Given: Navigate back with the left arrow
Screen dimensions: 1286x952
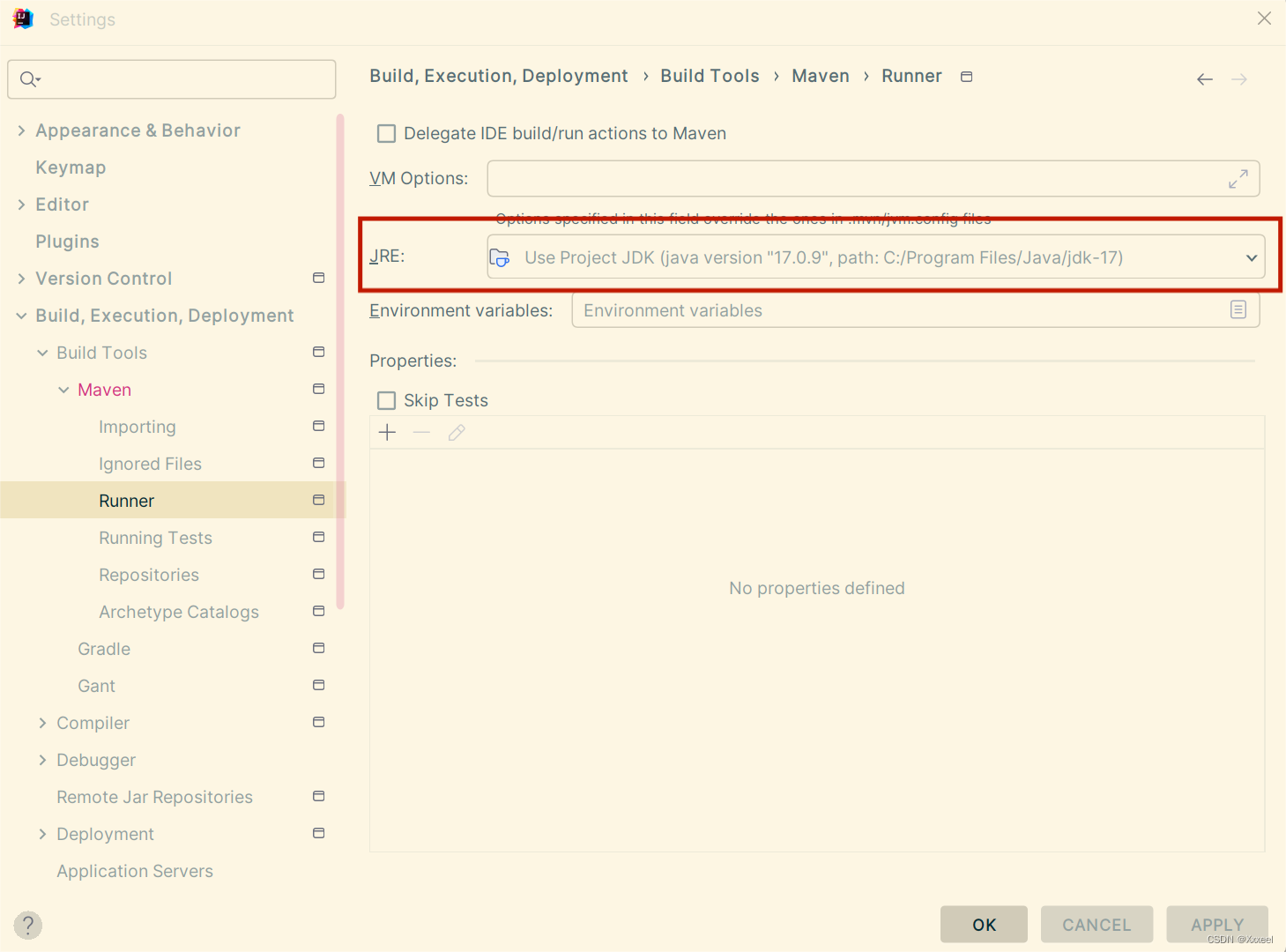Looking at the screenshot, I should coord(1205,79).
